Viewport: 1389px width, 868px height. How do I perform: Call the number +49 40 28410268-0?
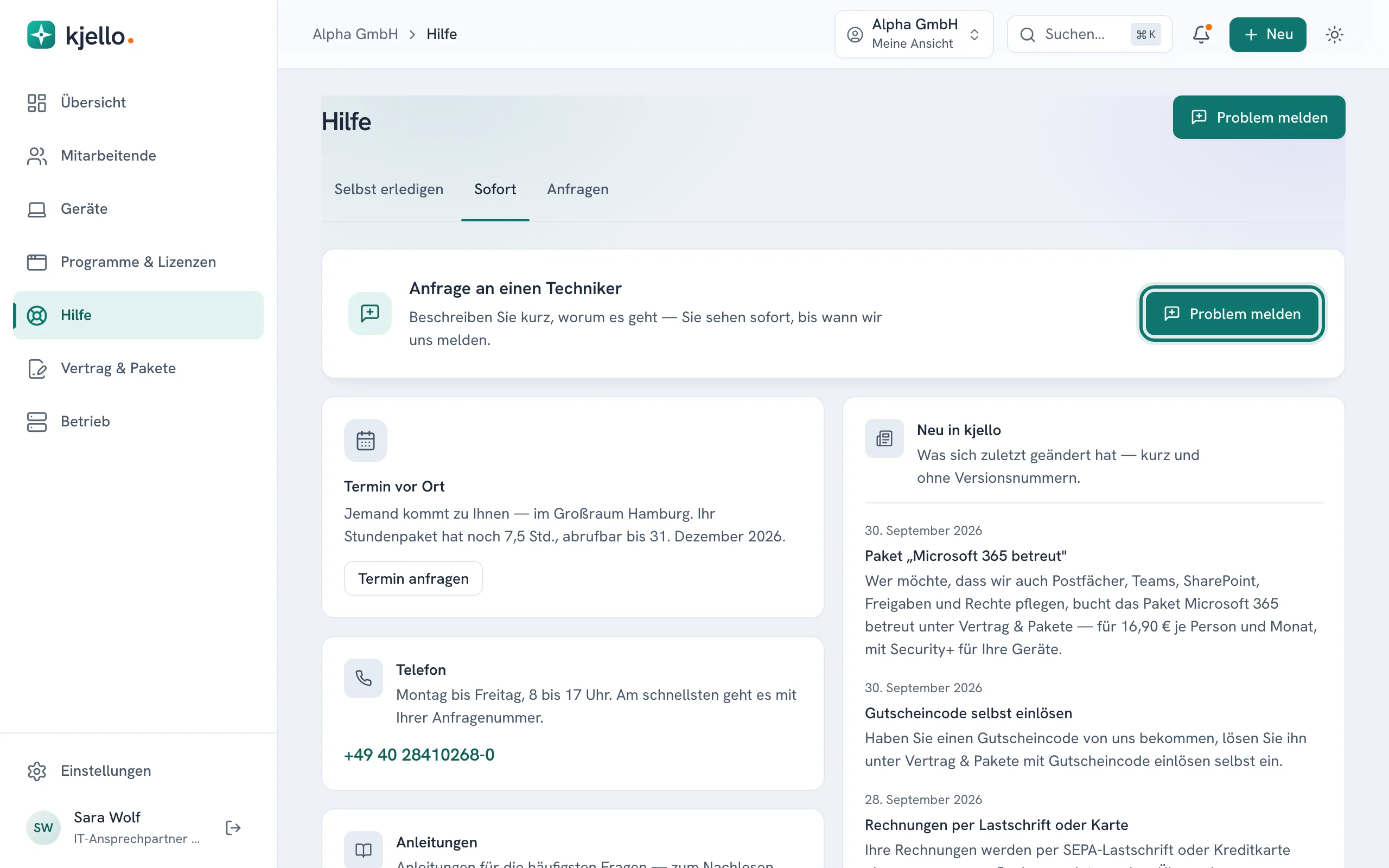(x=419, y=754)
